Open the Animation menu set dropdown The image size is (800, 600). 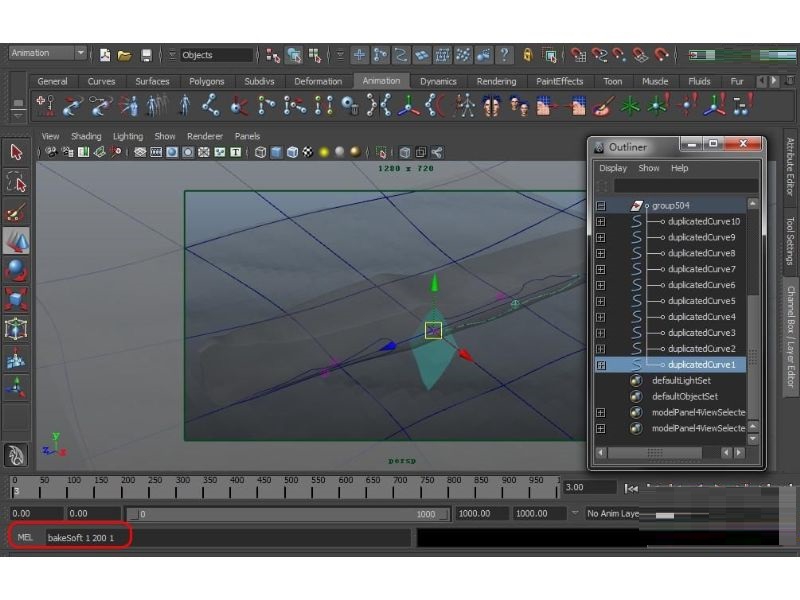click(x=47, y=53)
